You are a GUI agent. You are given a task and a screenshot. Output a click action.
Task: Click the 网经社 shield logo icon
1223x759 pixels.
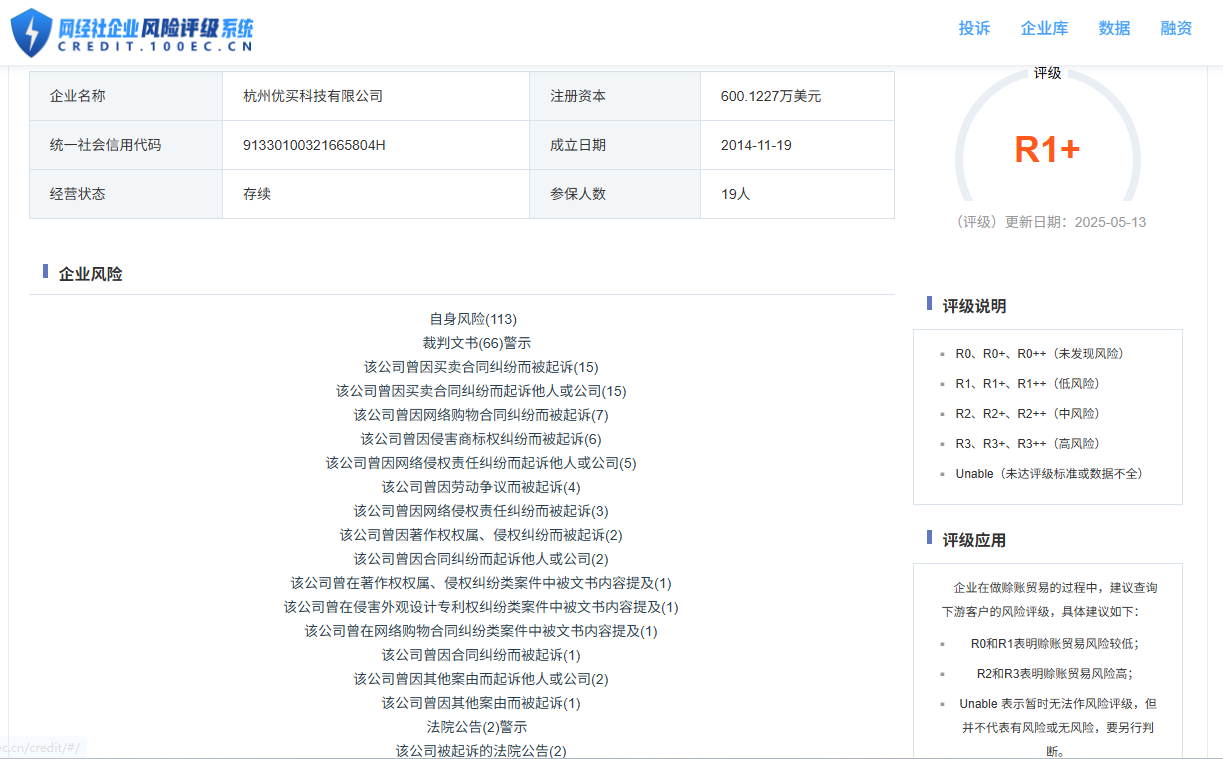click(31, 32)
